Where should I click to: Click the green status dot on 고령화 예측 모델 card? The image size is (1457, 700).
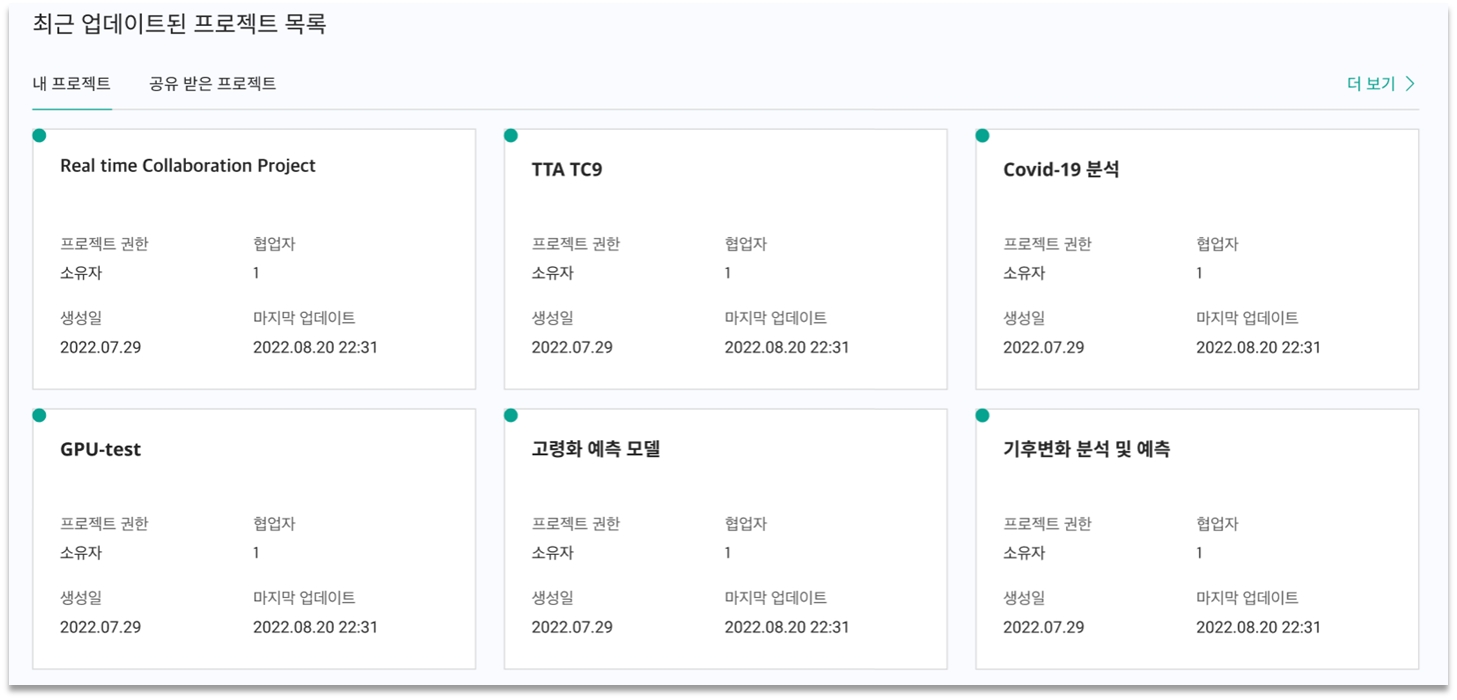tap(511, 416)
